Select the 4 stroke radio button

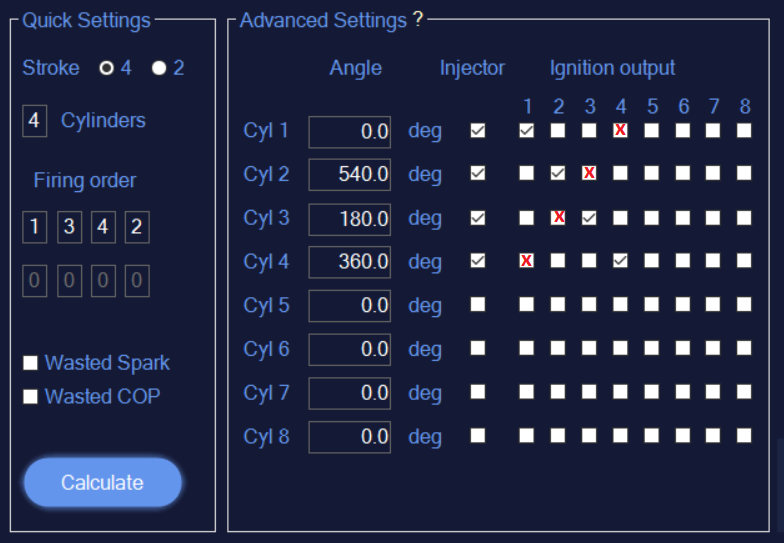click(x=106, y=68)
